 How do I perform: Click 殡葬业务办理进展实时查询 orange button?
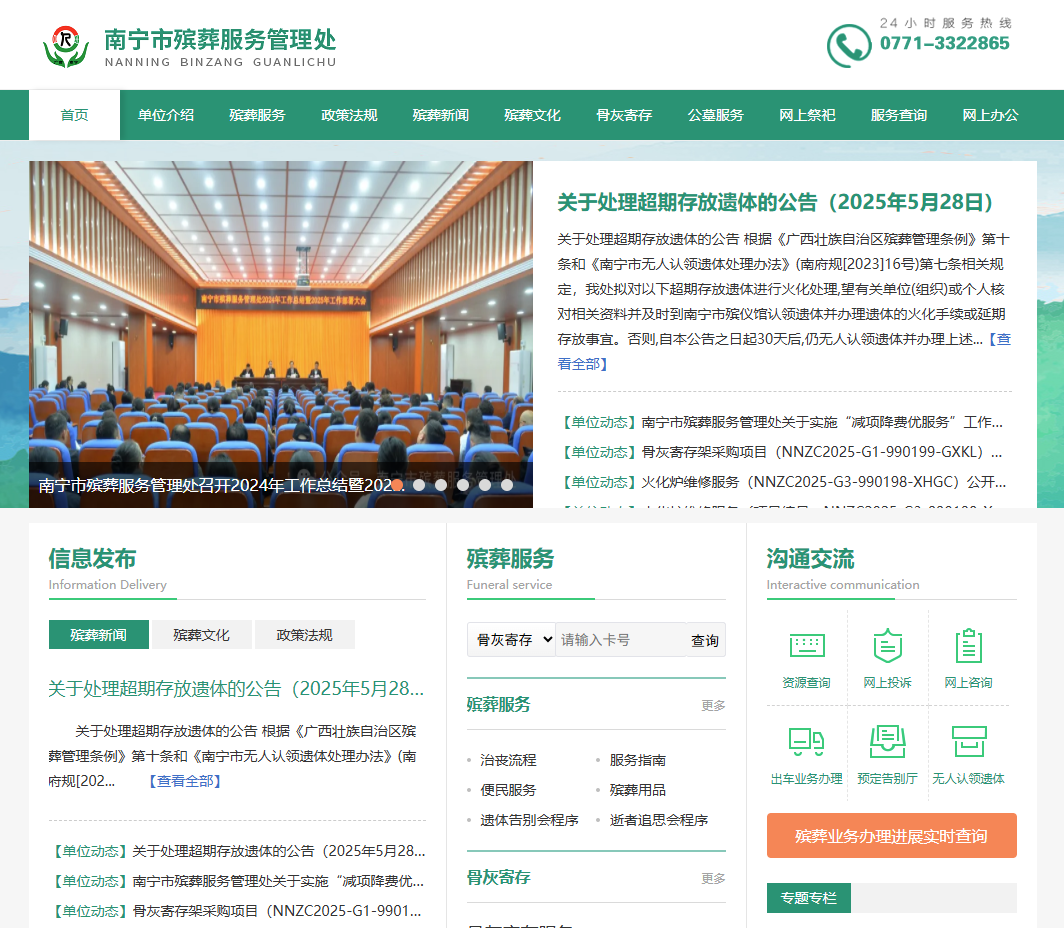point(892,836)
